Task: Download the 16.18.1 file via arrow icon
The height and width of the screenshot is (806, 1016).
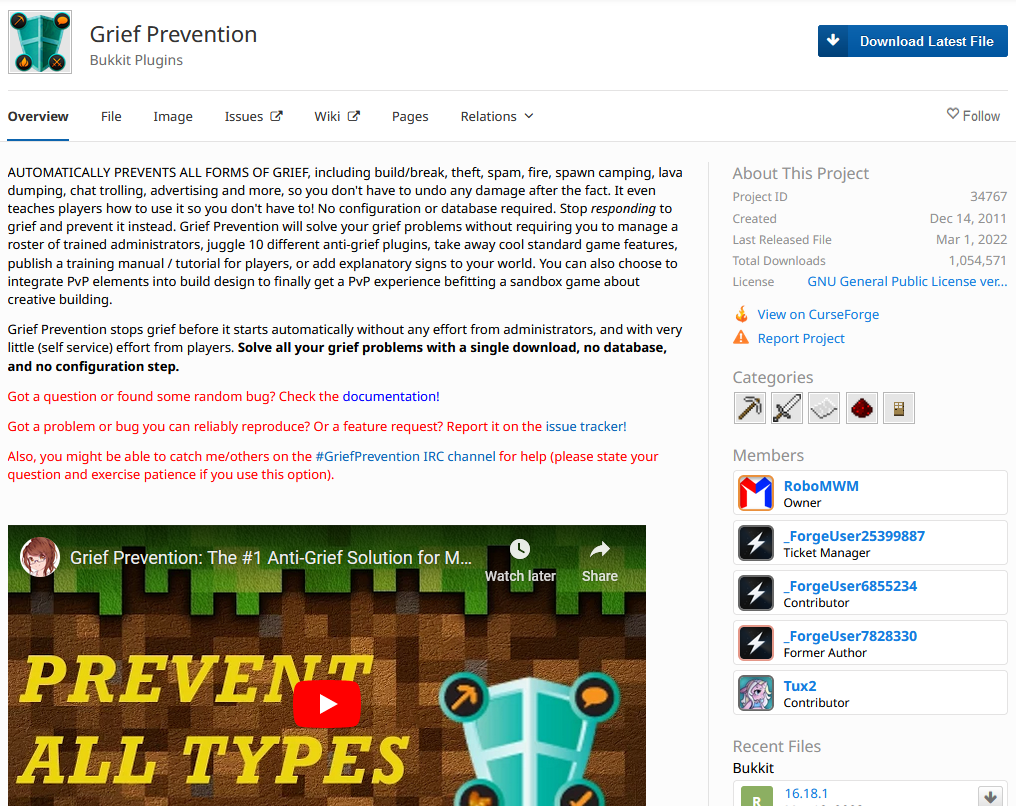Action: 990,797
